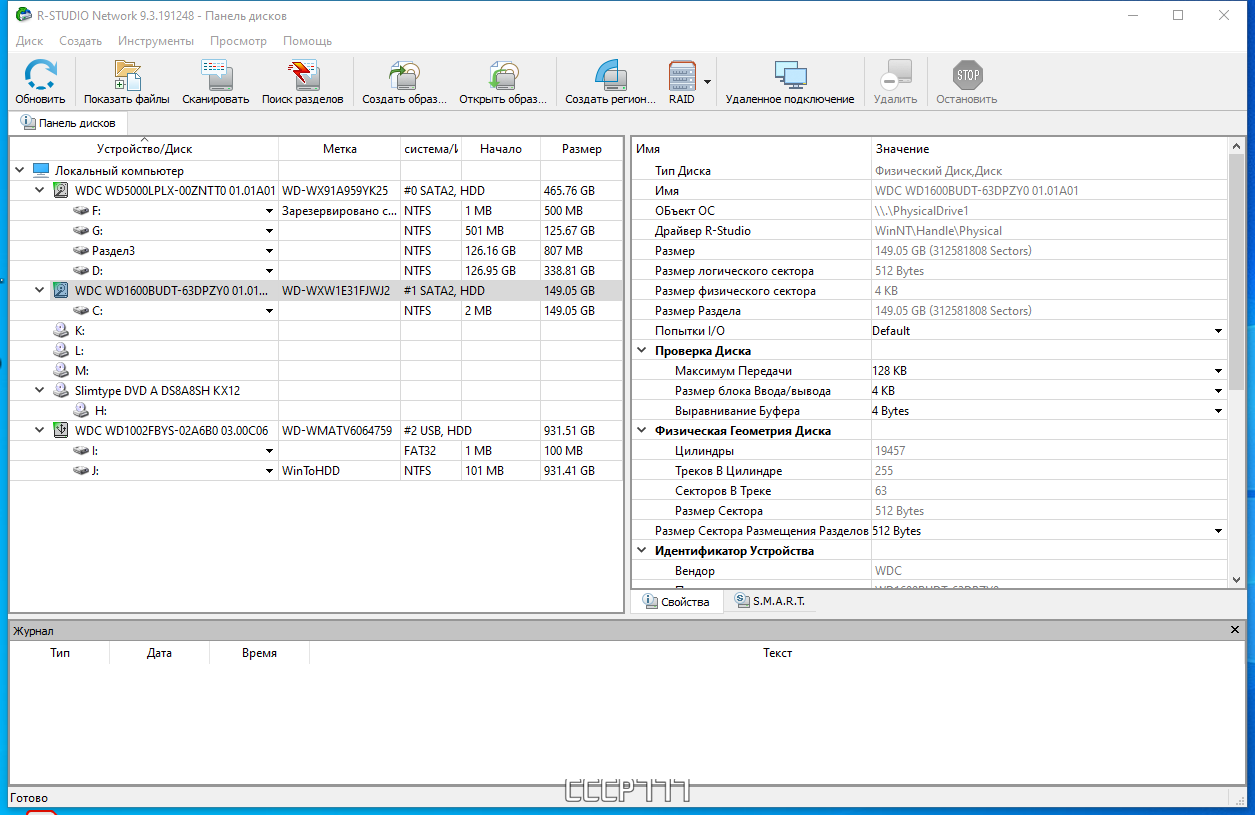
Task: Open the RAID dropdown arrow
Action: pyautogui.click(x=708, y=81)
